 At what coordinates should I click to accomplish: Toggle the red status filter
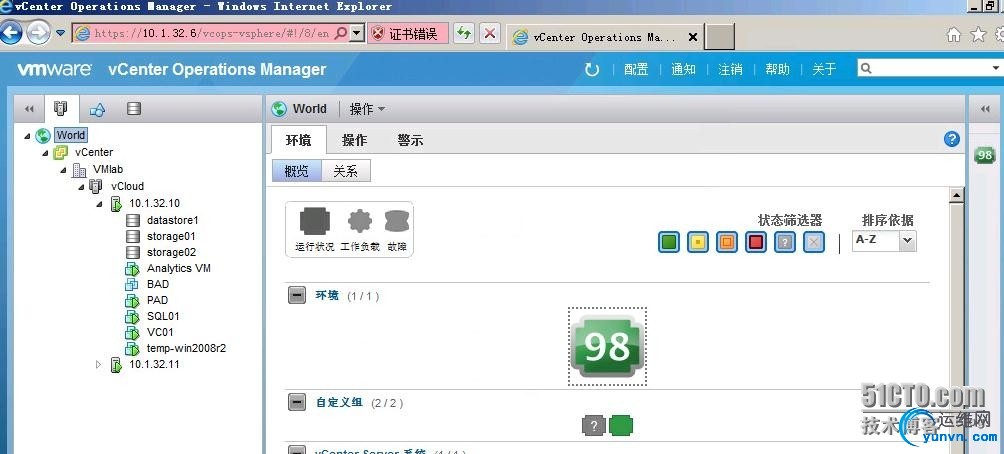click(x=756, y=242)
